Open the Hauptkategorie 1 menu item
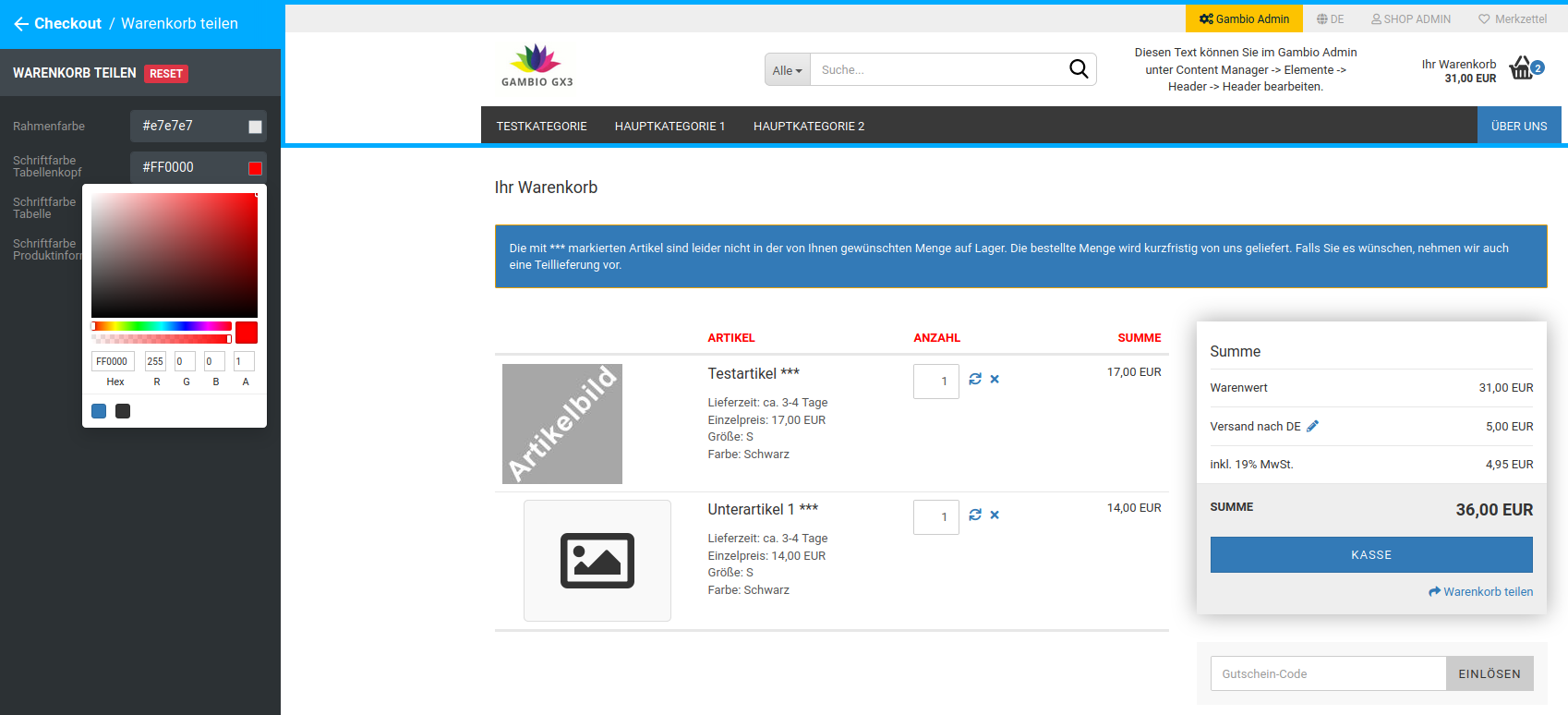 click(669, 126)
